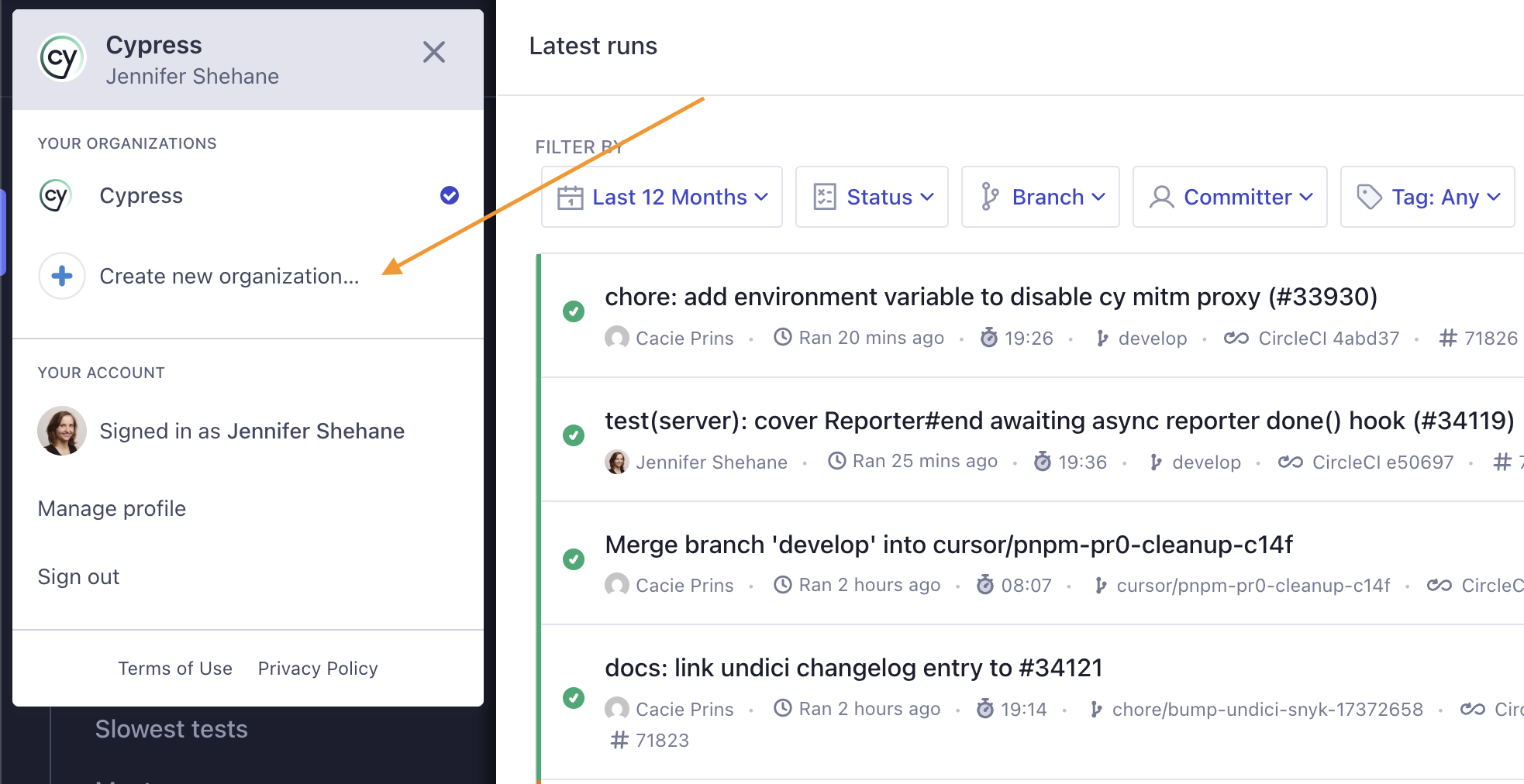The height and width of the screenshot is (784, 1524).
Task: Expand the Last 12 Months date filter
Action: click(x=662, y=197)
